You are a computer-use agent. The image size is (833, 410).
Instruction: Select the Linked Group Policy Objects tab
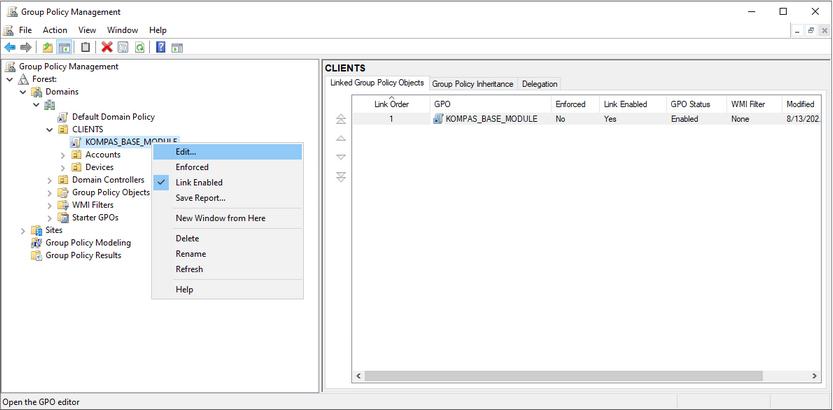click(377, 83)
